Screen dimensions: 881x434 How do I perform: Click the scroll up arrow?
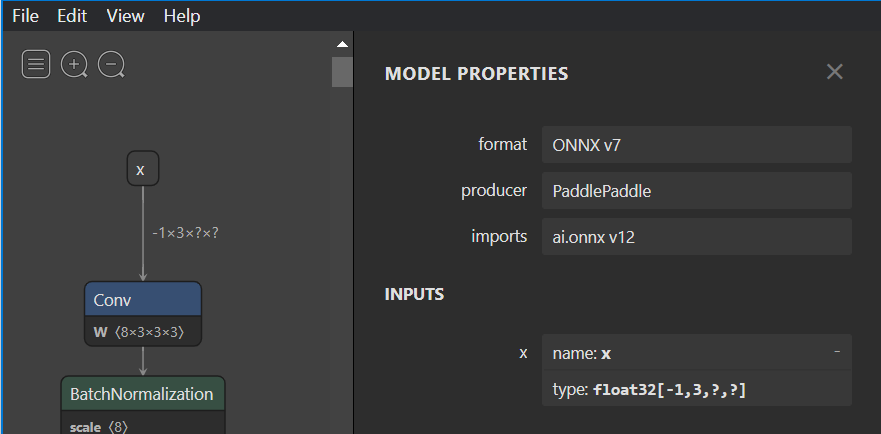(x=342, y=44)
